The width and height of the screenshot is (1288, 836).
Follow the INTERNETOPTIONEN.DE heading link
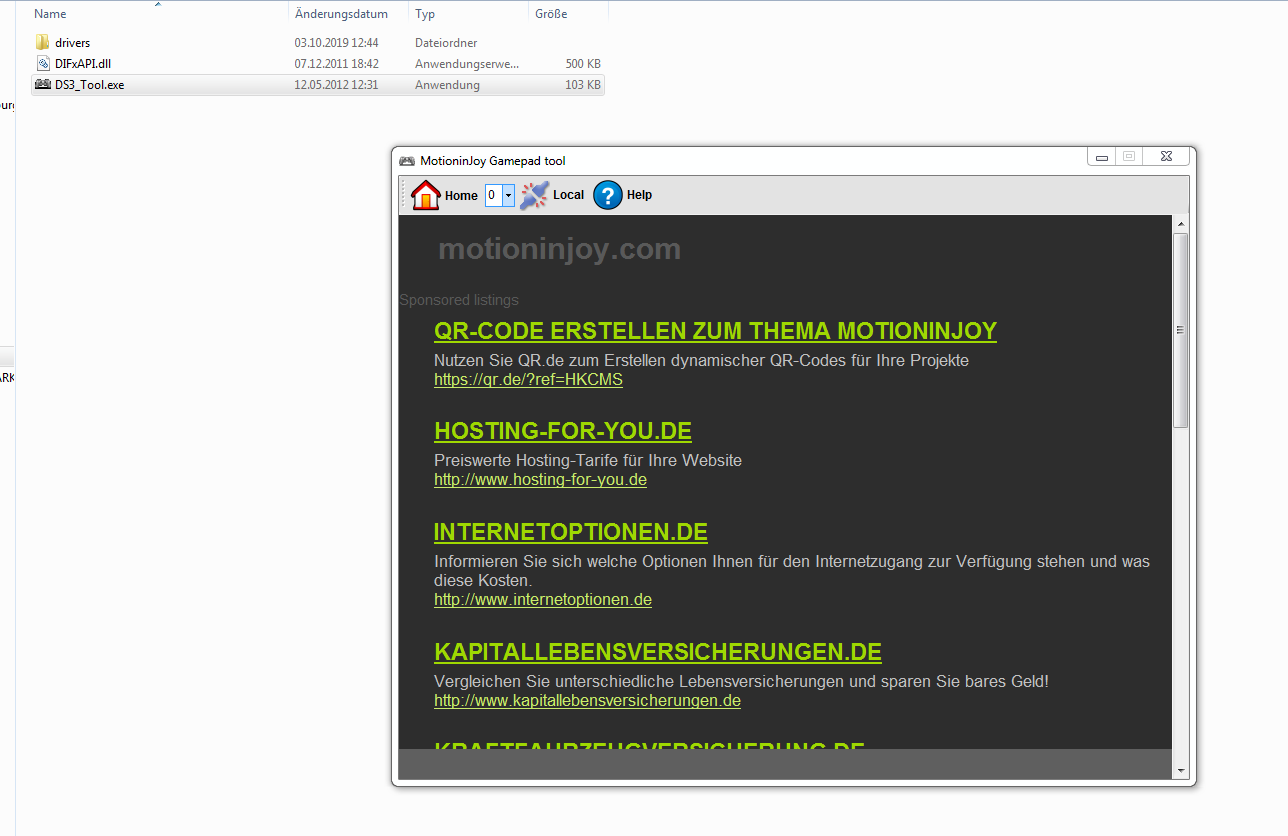click(570, 531)
